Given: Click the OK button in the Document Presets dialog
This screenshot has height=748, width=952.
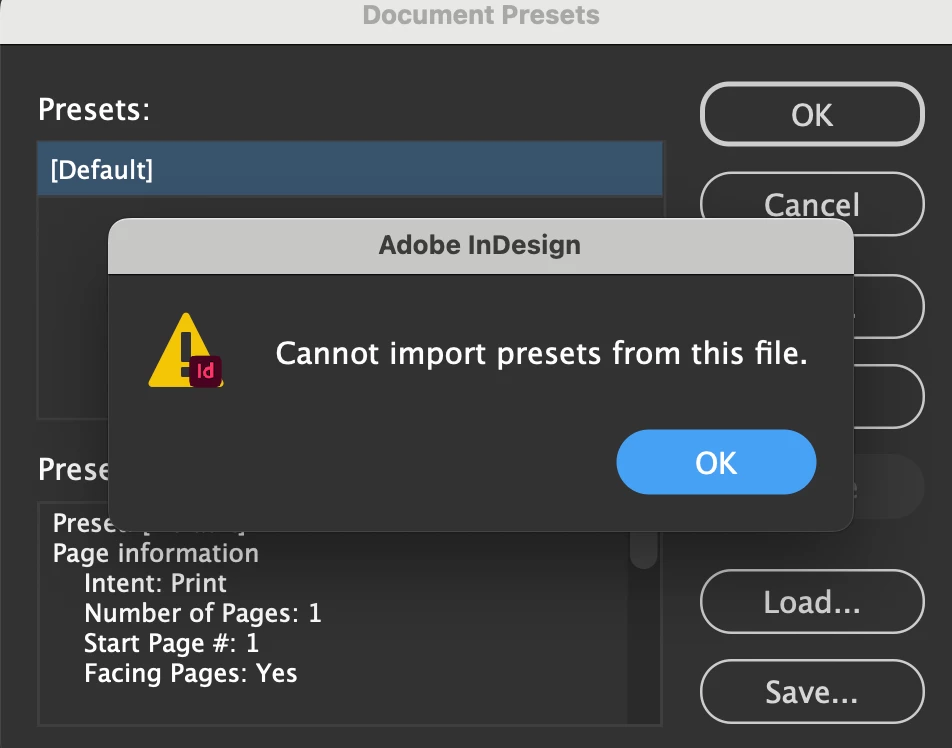Looking at the screenshot, I should click(812, 114).
